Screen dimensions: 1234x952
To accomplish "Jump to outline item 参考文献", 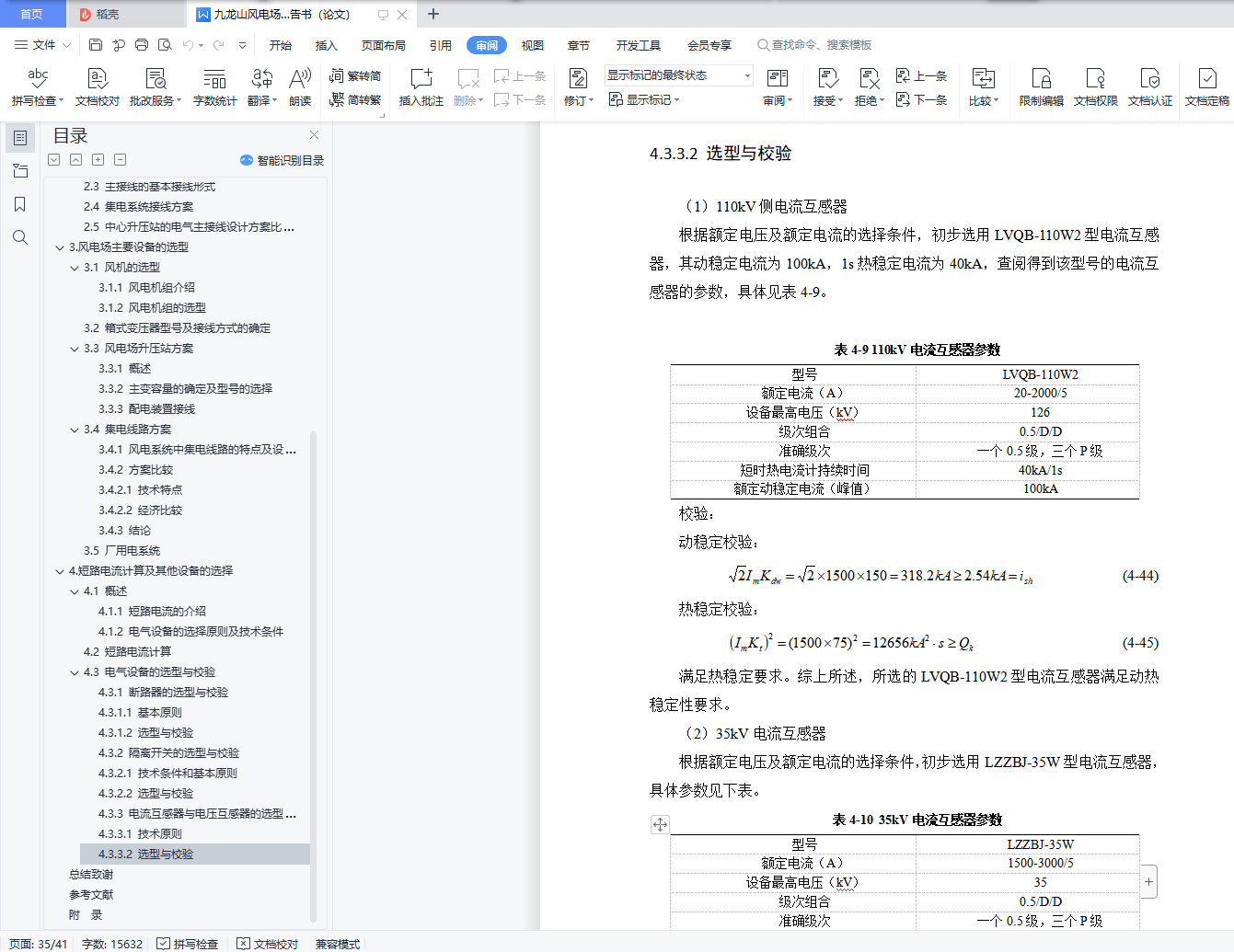I will (91, 895).
